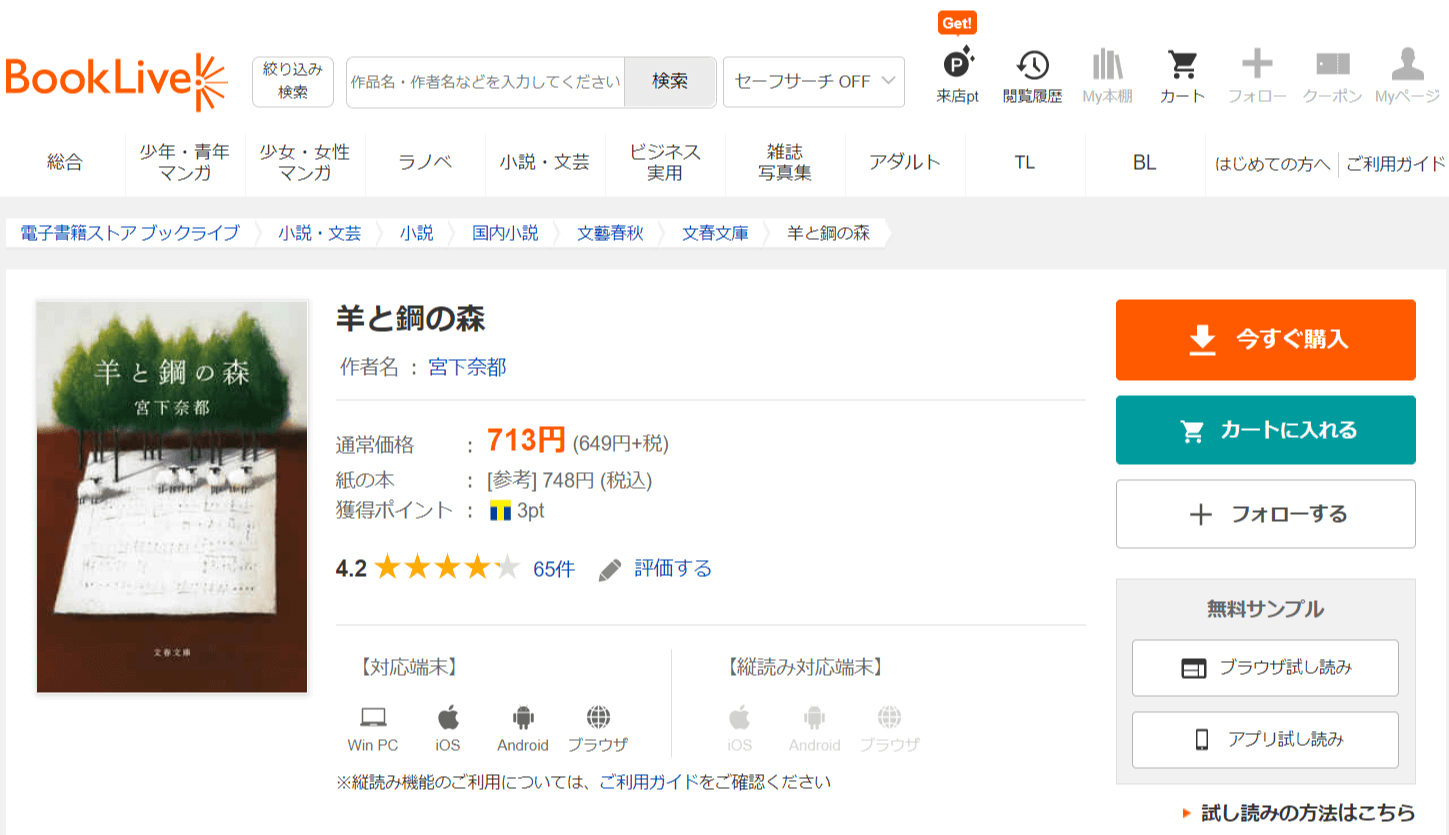The height and width of the screenshot is (835, 1449).
Task: Click the pencil 評価する rating link
Action: [x=656, y=569]
